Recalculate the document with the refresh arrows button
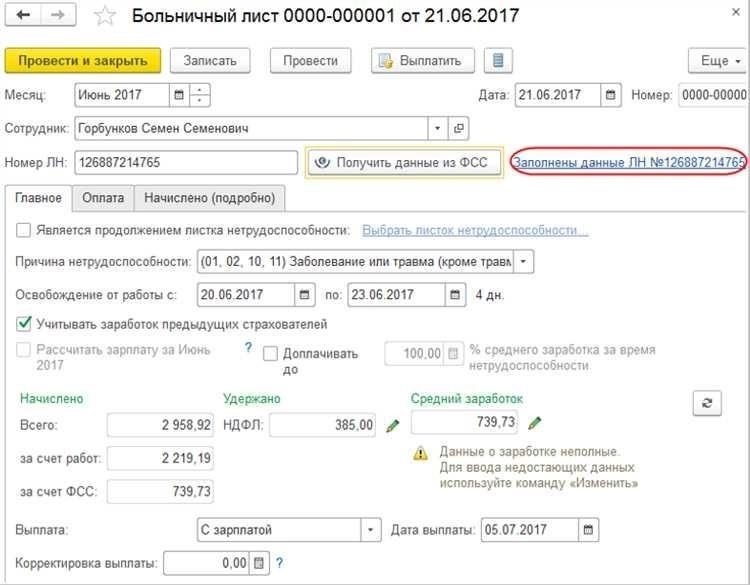 (707, 403)
